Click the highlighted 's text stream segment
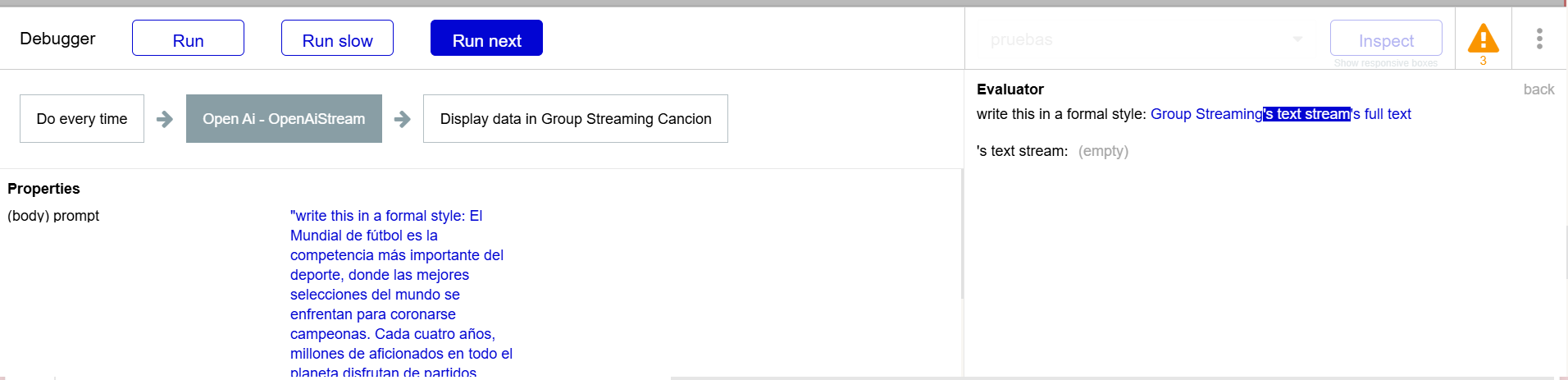1568x380 pixels. [x=1306, y=114]
